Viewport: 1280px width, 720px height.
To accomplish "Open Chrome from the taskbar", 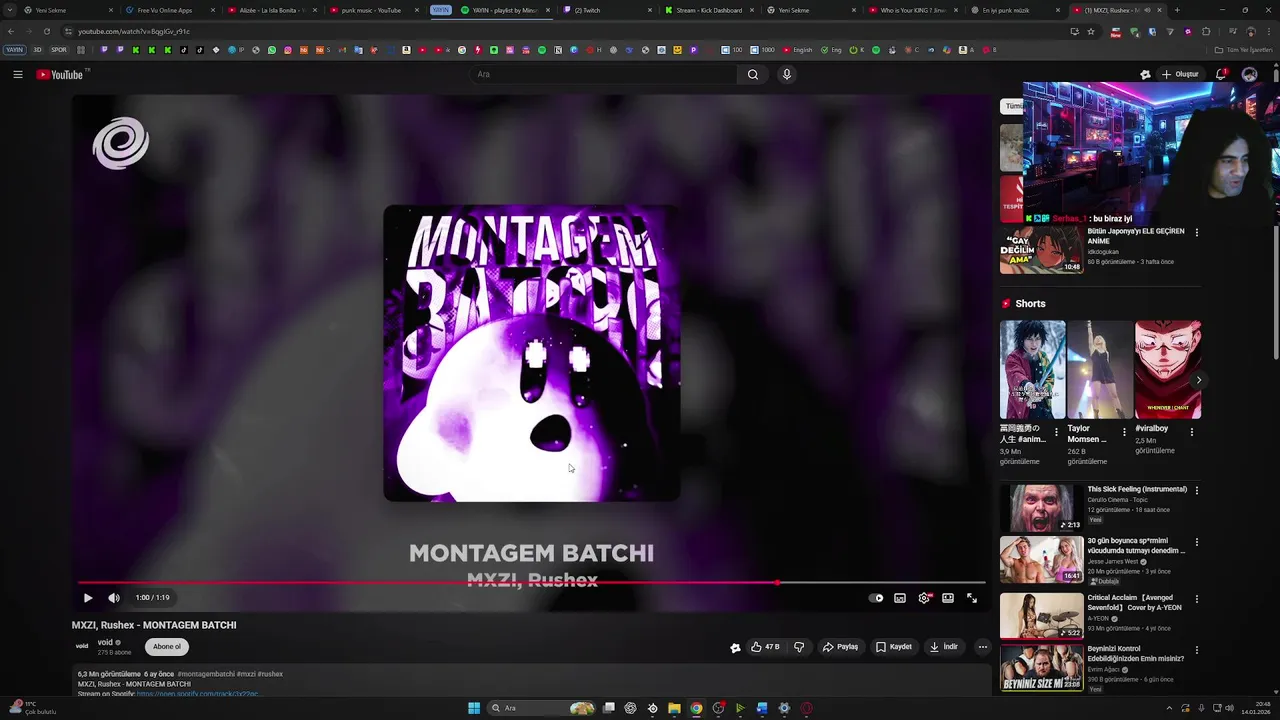I will point(696,708).
